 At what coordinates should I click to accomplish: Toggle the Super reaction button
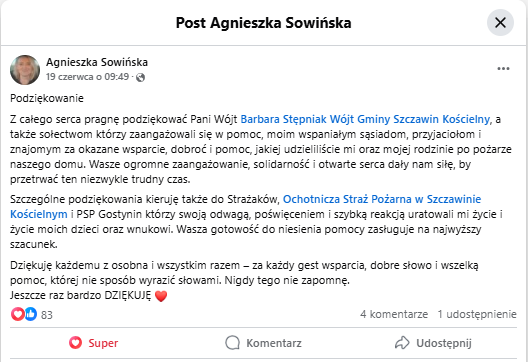94,343
